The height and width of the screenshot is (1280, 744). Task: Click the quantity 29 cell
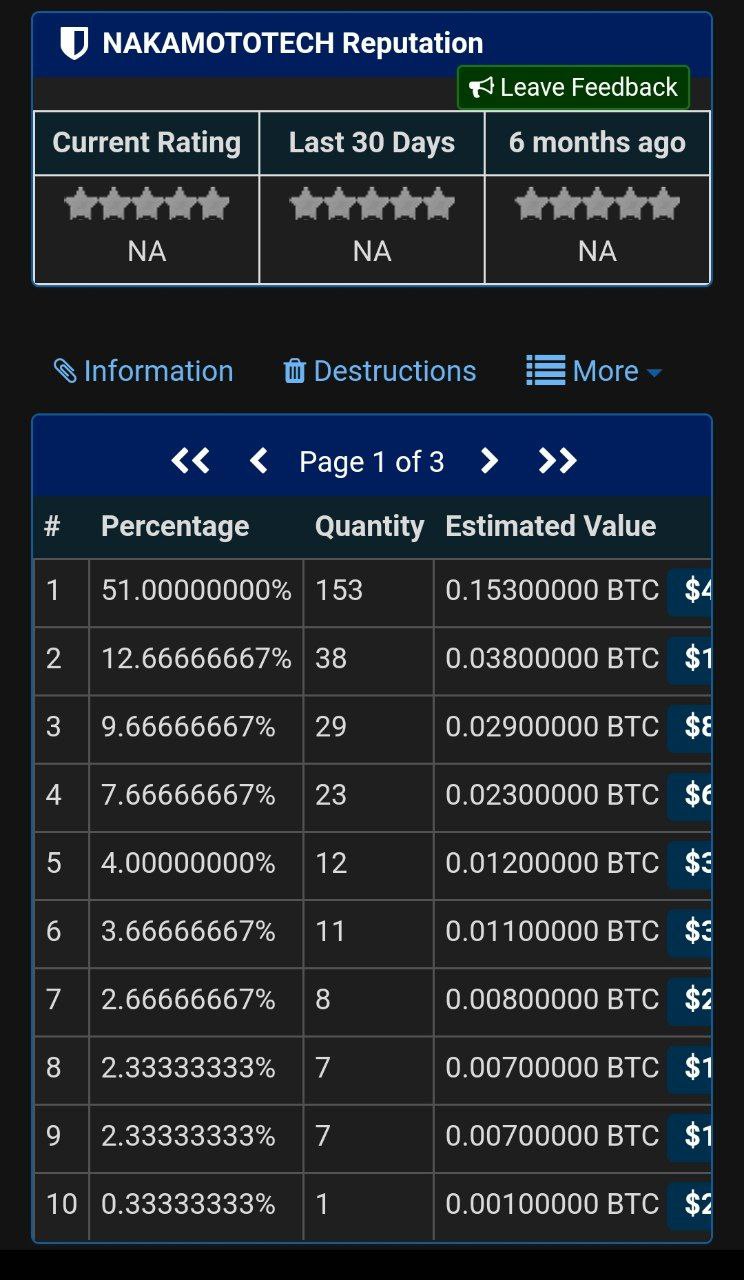pos(369,726)
